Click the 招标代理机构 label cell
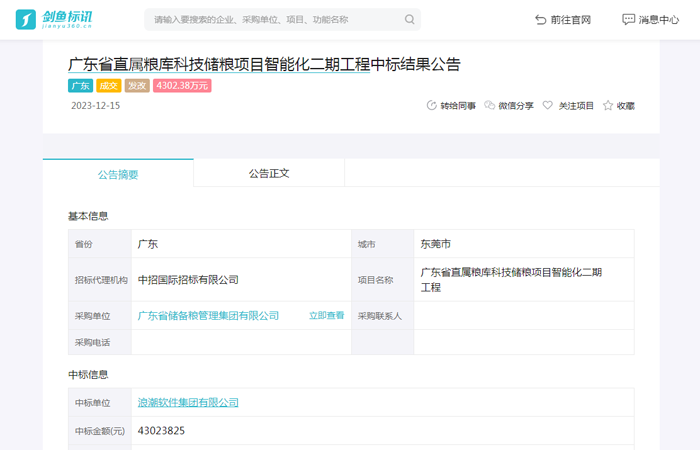This screenshot has height=450, width=700. pyautogui.click(x=100, y=279)
